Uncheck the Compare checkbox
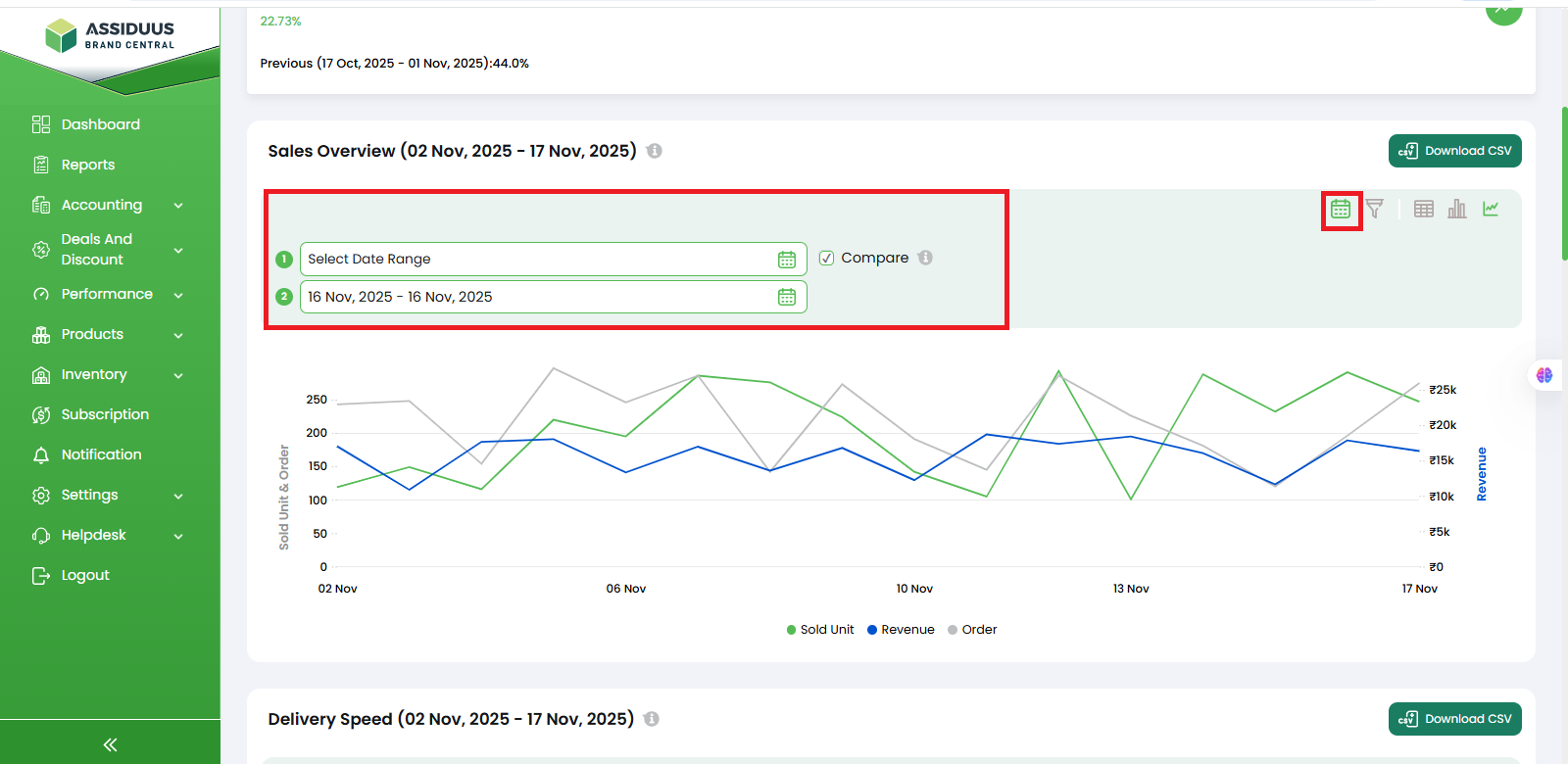 (827, 258)
